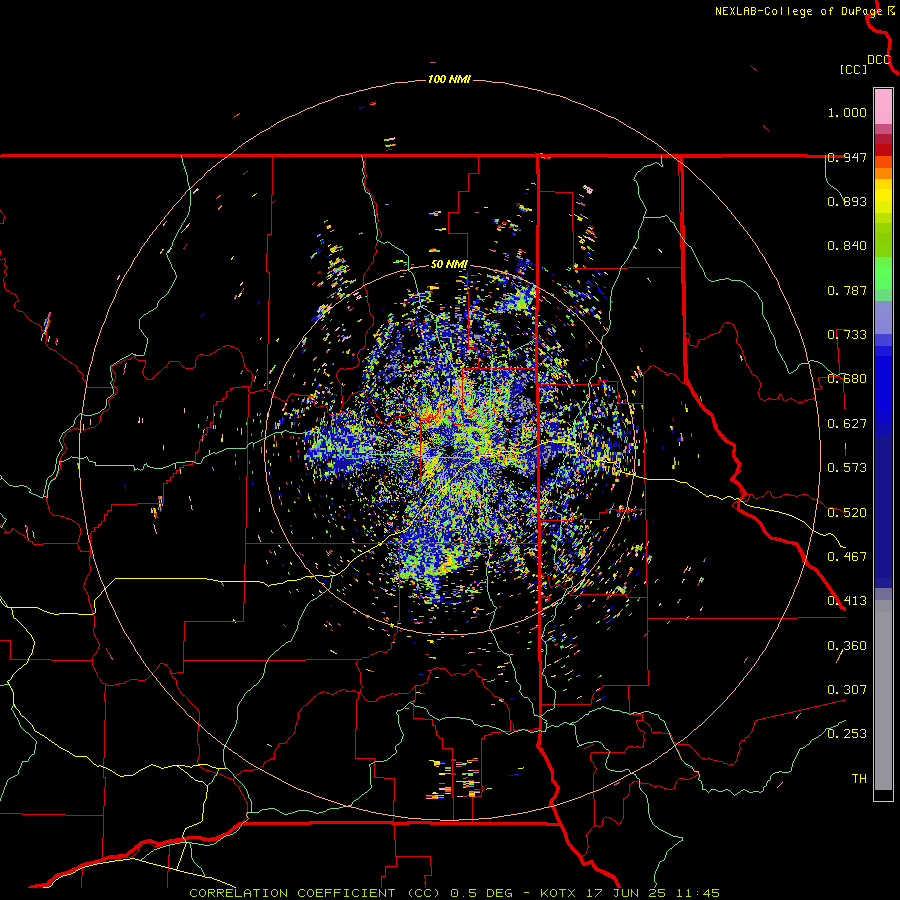Viewport: 900px width, 900px height.
Task: Click the 17 JUN 25 date text
Action: 628,893
